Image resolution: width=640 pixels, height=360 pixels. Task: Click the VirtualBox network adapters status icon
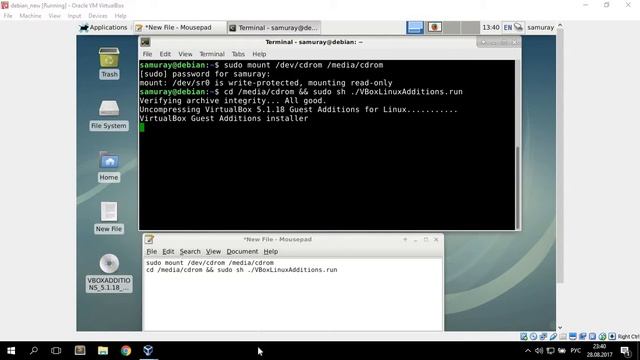click(x=543, y=336)
